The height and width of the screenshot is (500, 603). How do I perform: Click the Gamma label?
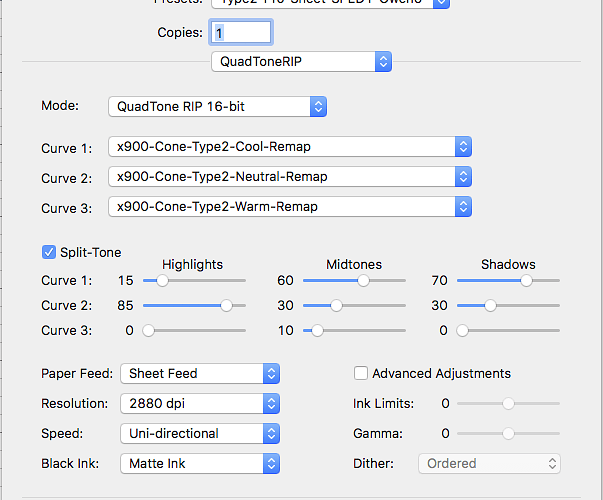(378, 433)
